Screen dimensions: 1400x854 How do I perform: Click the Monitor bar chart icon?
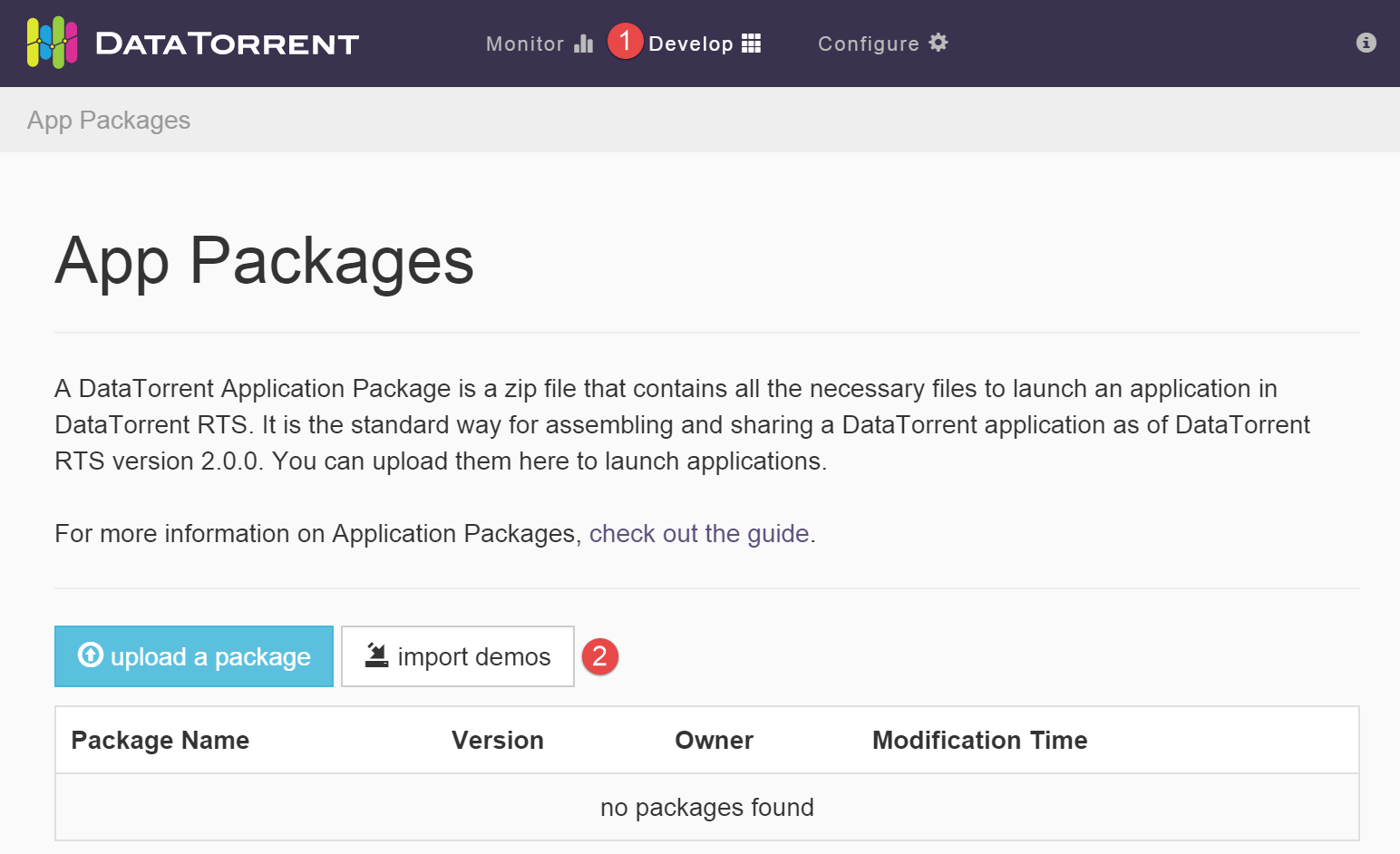point(584,44)
